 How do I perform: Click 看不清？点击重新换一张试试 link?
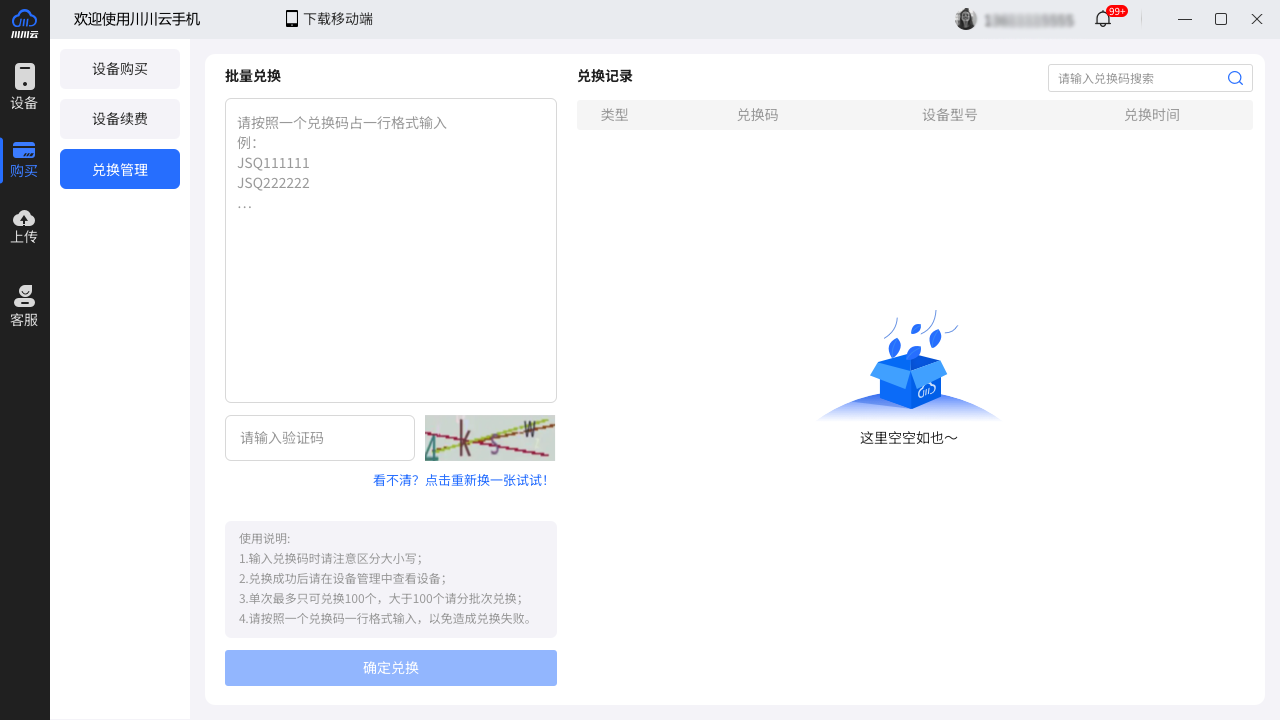click(x=460, y=480)
